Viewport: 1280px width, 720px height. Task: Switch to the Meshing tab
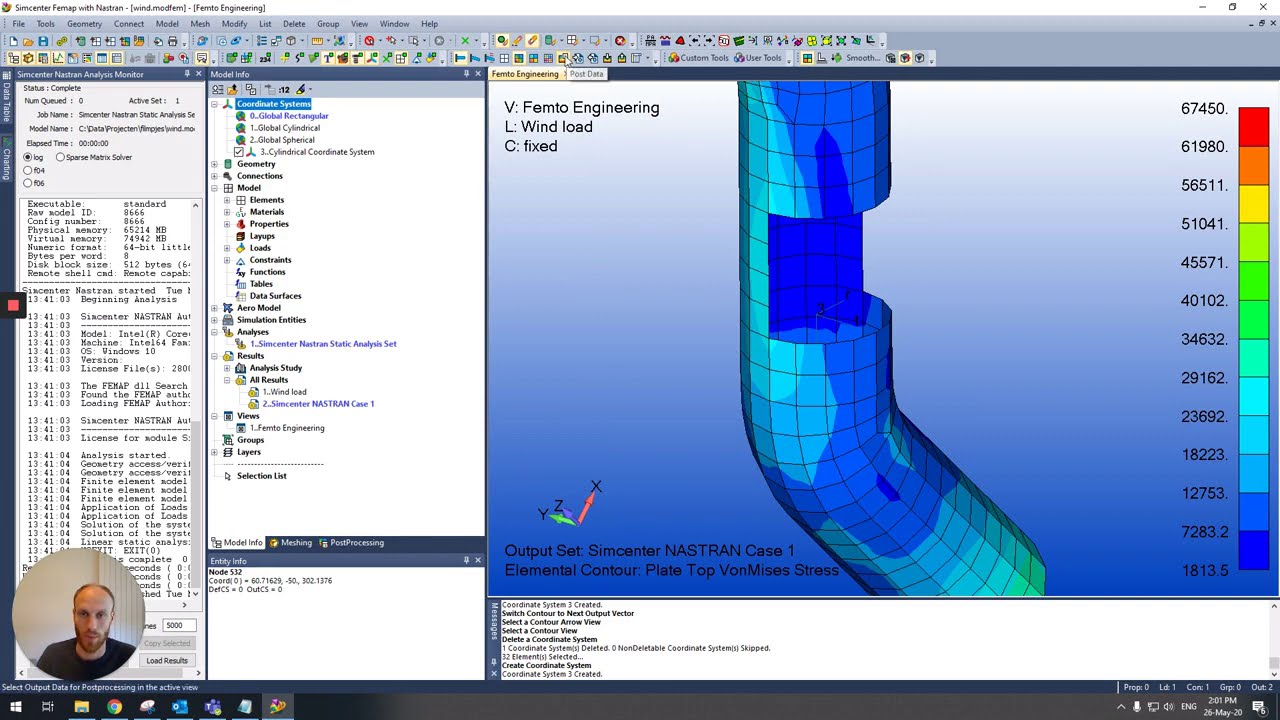(x=290, y=543)
